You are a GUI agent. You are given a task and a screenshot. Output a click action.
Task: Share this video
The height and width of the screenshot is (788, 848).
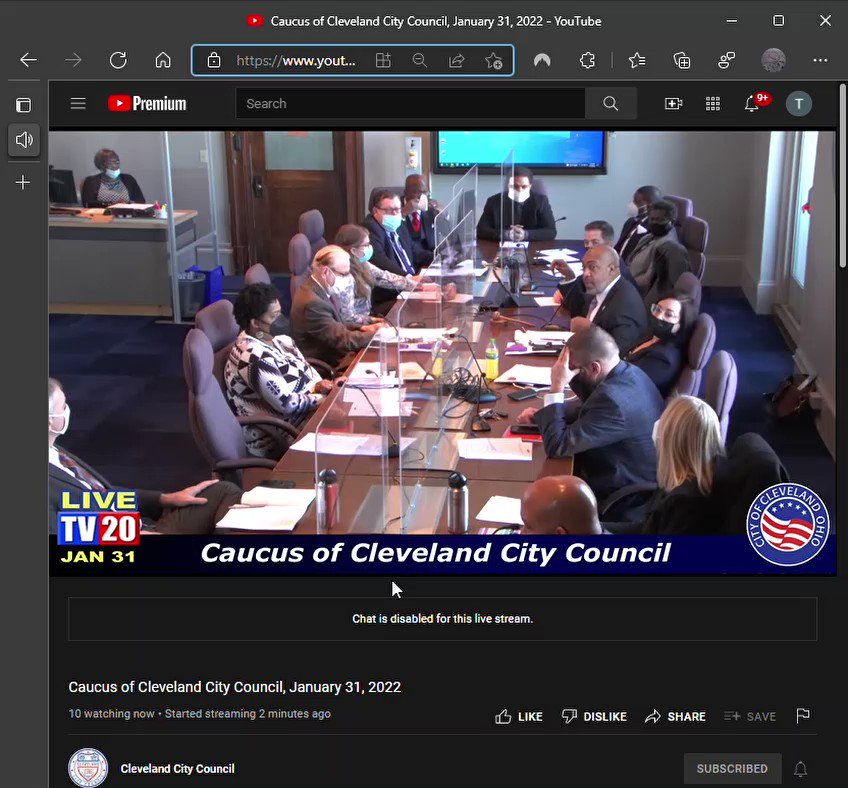(675, 717)
